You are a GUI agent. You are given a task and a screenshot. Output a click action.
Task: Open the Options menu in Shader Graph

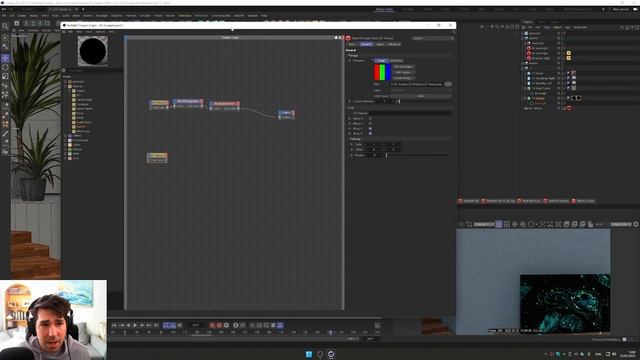coord(100,31)
